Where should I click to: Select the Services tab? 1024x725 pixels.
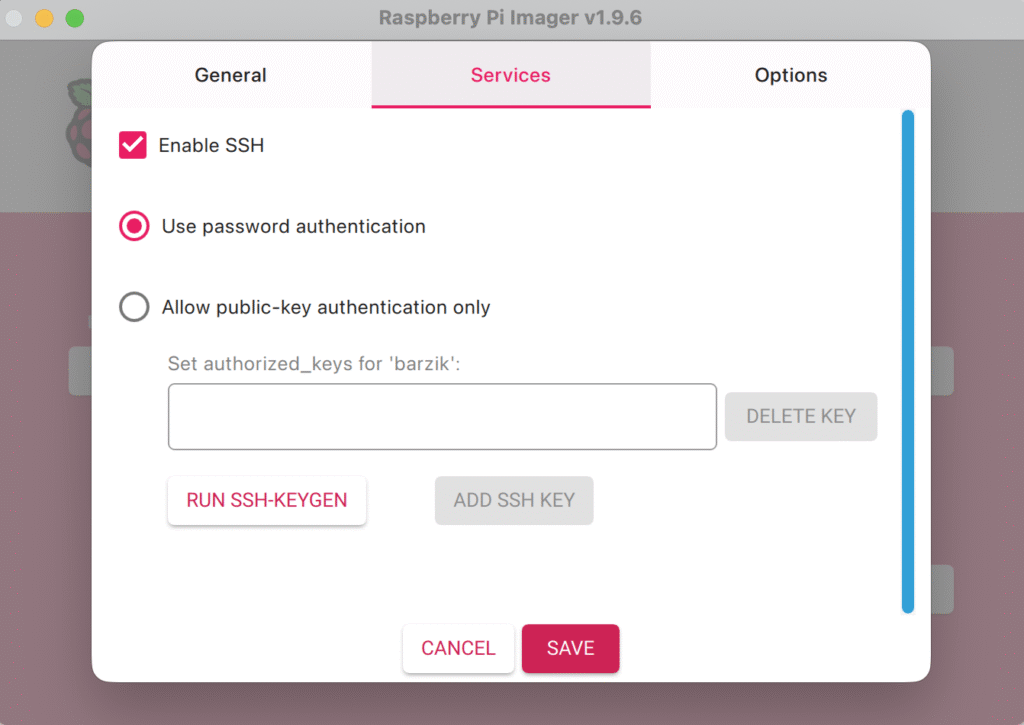(510, 75)
